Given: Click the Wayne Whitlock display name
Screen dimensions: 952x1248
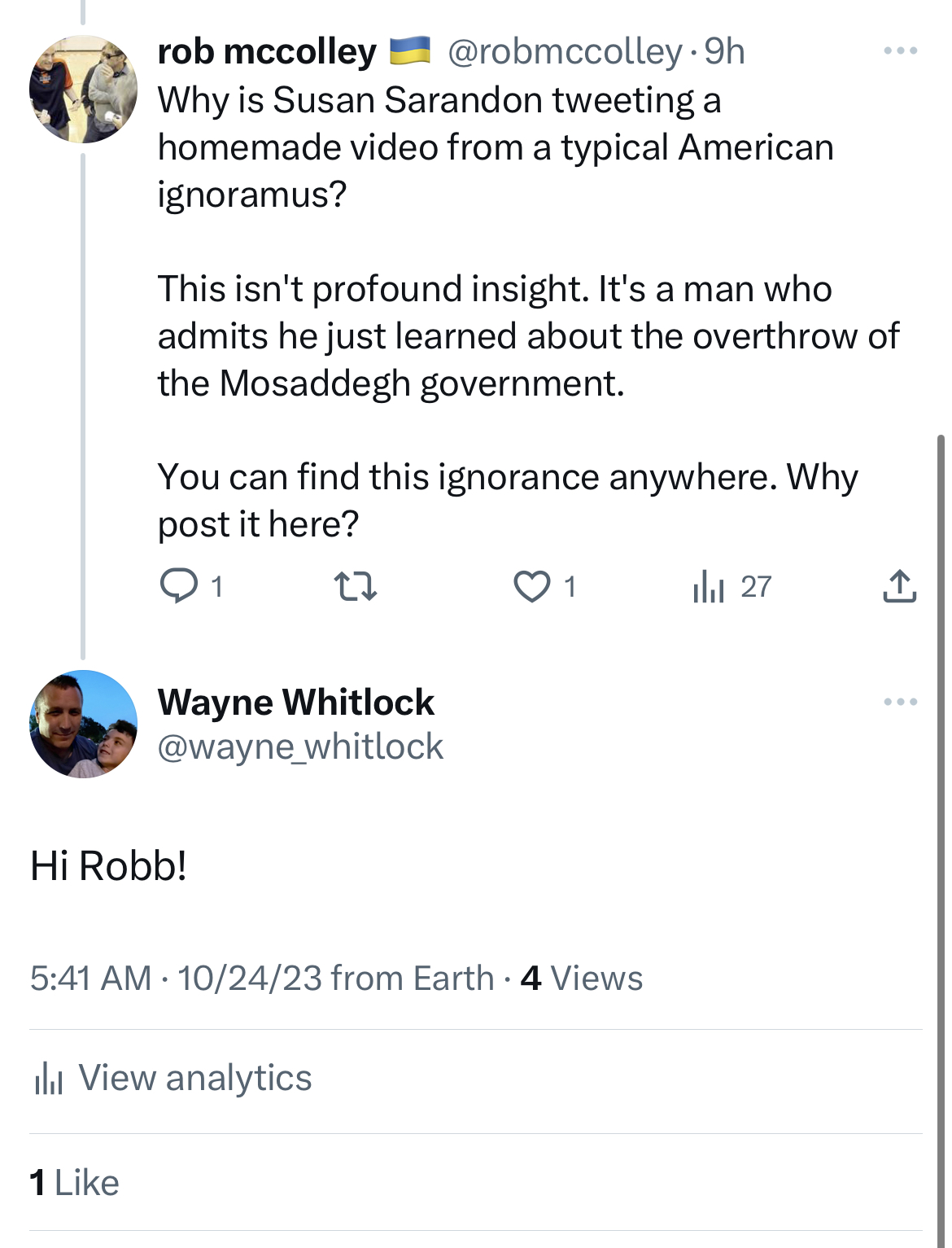Looking at the screenshot, I should point(296,702).
